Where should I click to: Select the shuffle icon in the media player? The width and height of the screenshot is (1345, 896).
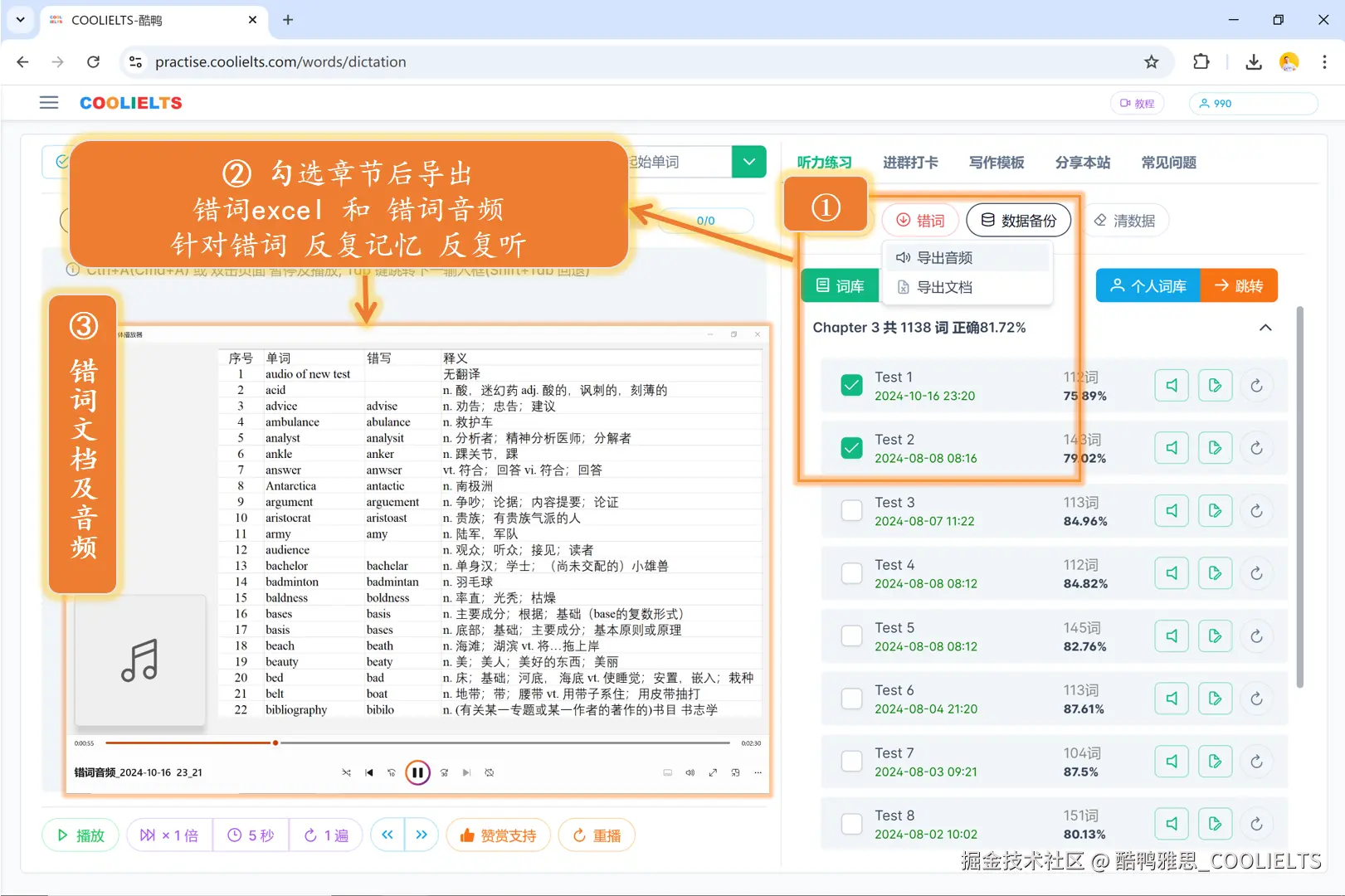point(346,772)
